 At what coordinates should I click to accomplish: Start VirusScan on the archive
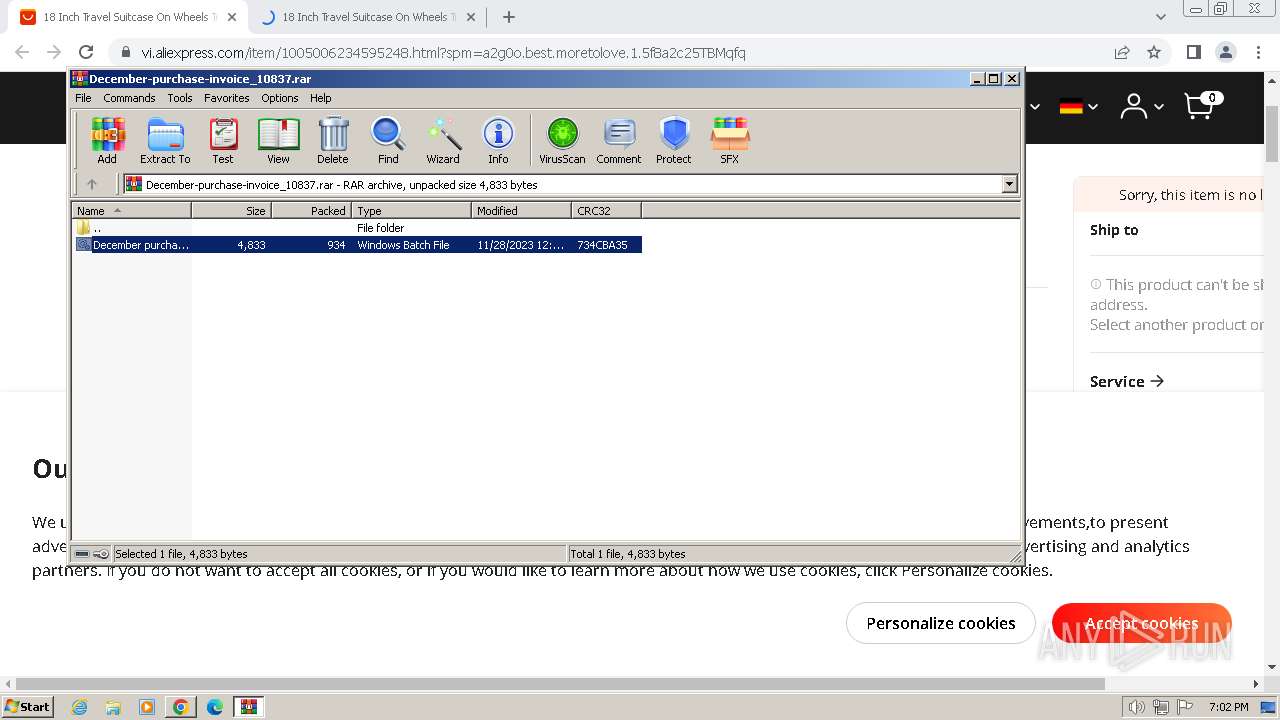tap(562, 140)
